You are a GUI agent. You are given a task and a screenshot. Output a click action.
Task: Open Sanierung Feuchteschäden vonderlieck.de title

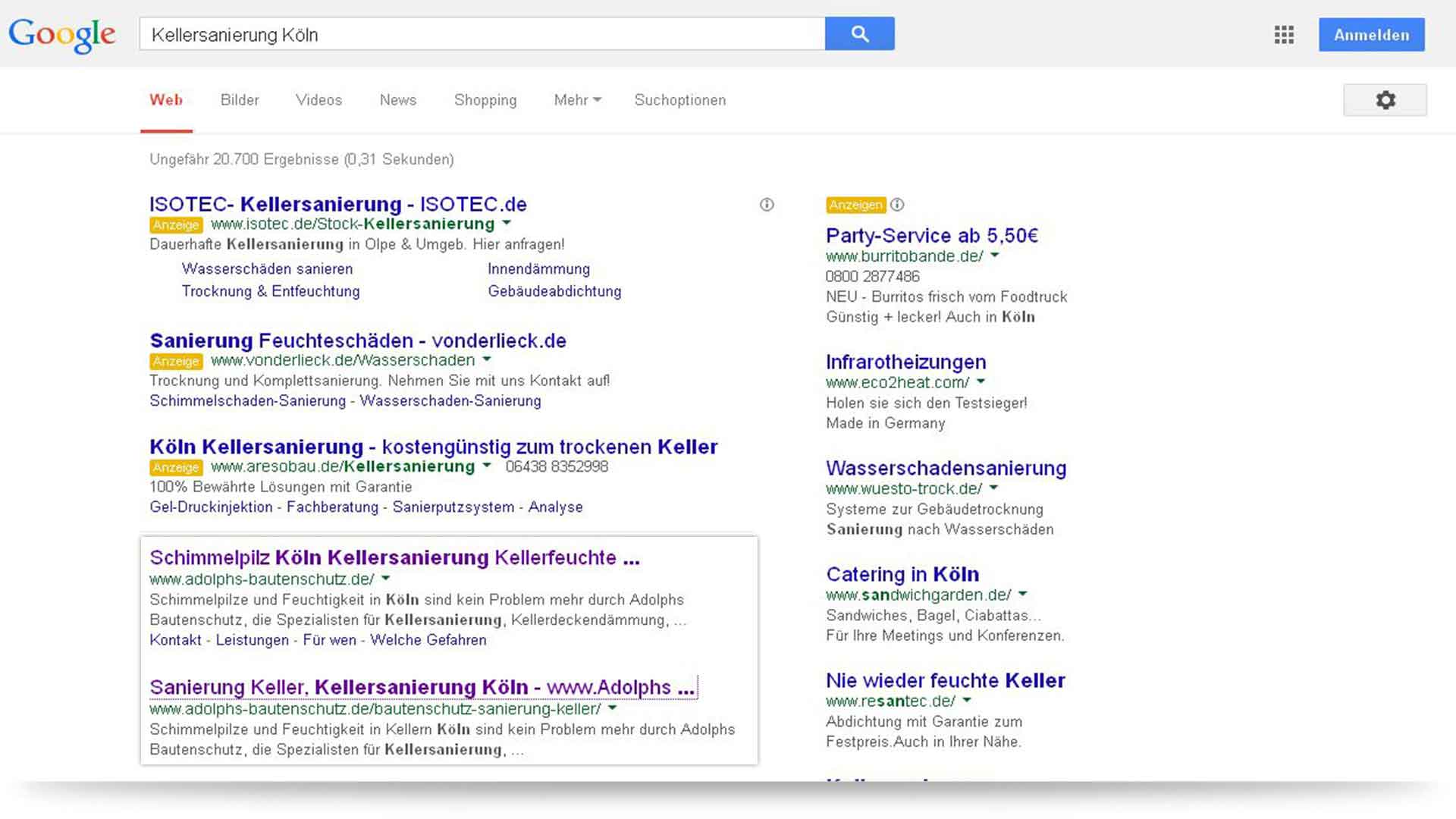(358, 340)
